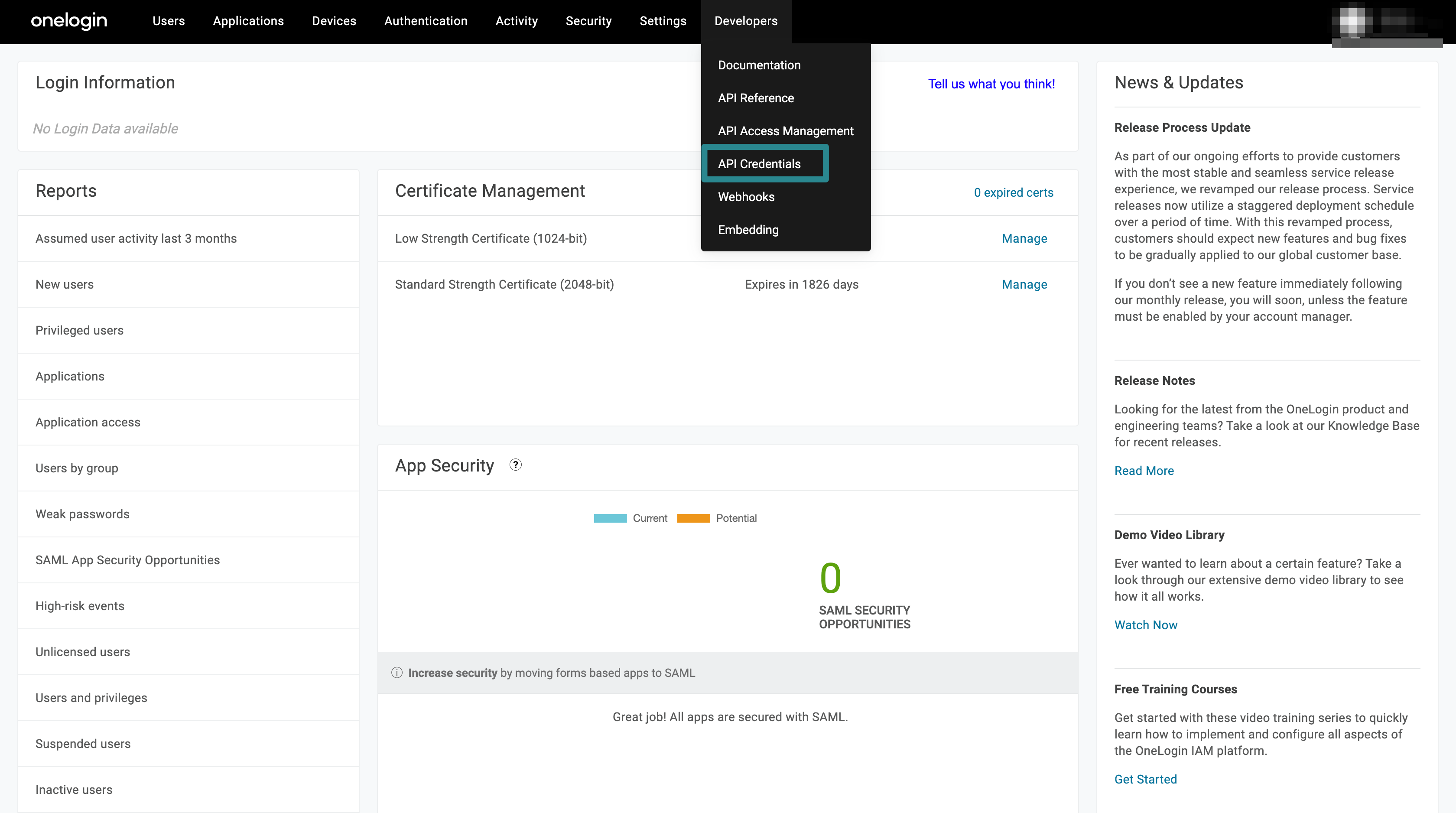
Task: Open the Users menu
Action: coord(169,21)
